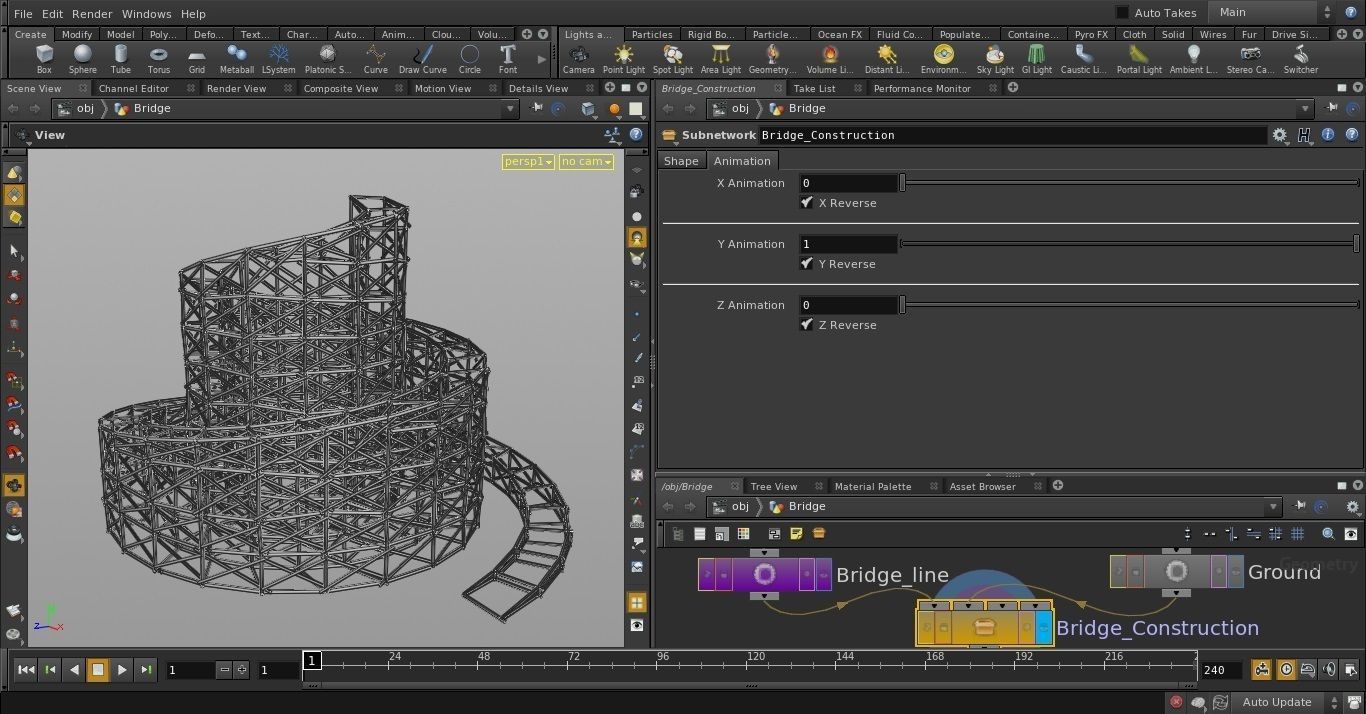This screenshot has width=1366, height=714.
Task: Open the Material Palette tab
Action: tap(873, 486)
